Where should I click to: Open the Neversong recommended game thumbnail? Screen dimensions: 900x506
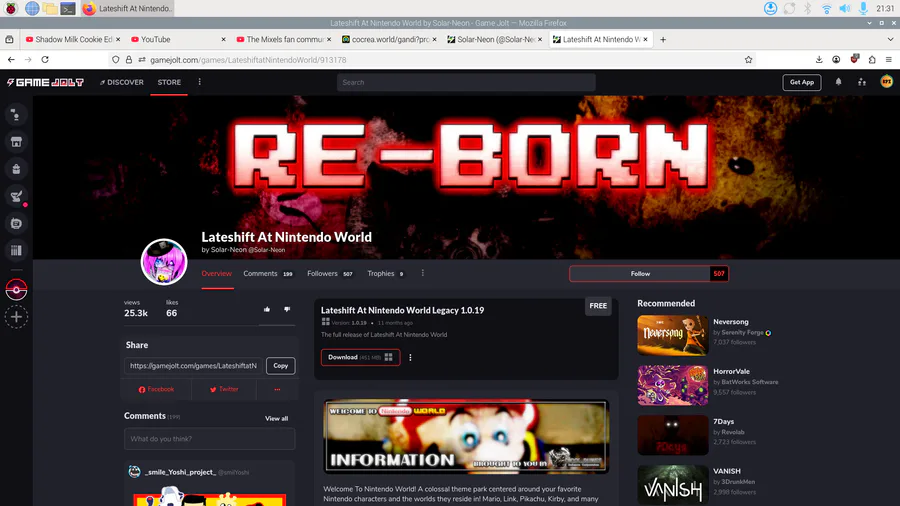pyautogui.click(x=672, y=336)
